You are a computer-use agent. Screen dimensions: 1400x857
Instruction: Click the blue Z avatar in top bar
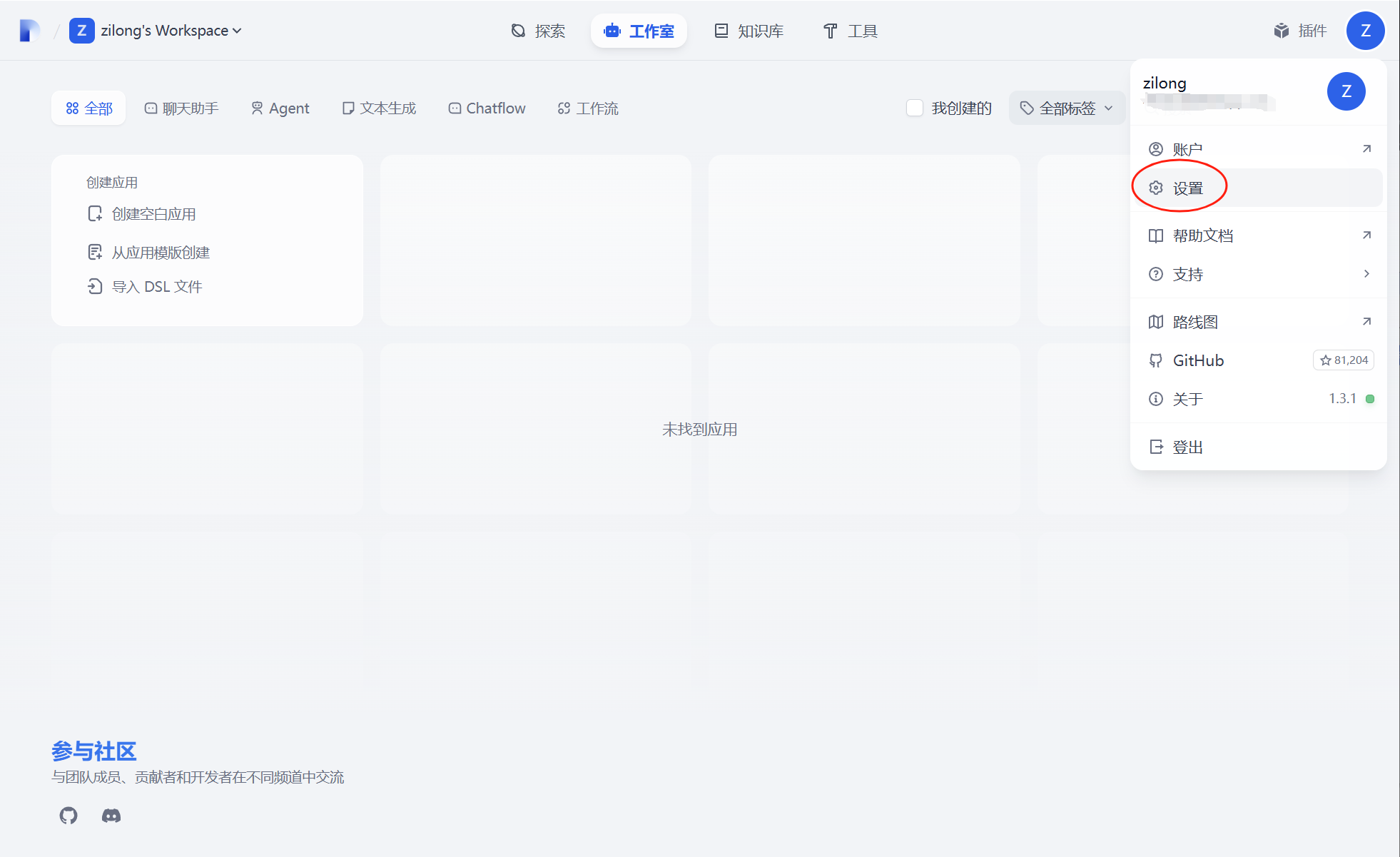click(1365, 31)
